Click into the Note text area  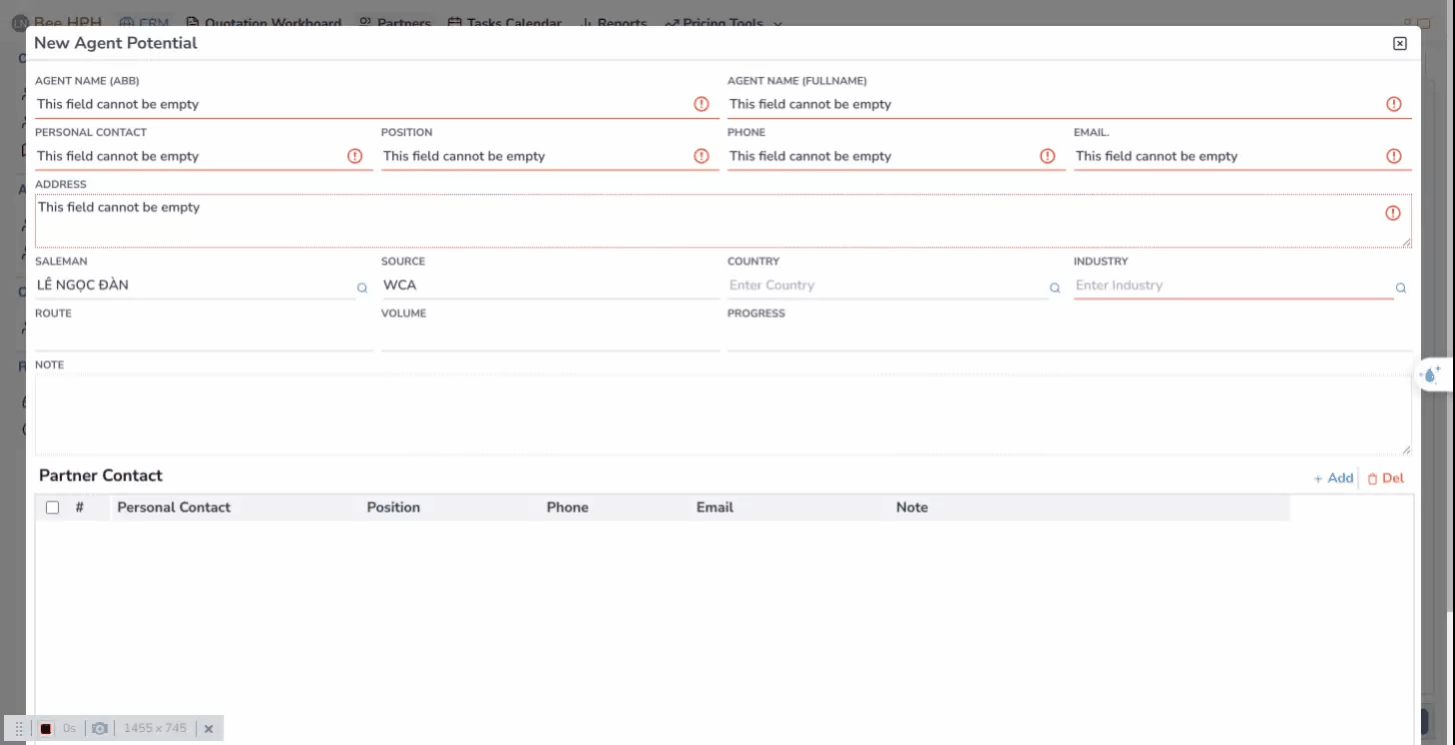722,415
